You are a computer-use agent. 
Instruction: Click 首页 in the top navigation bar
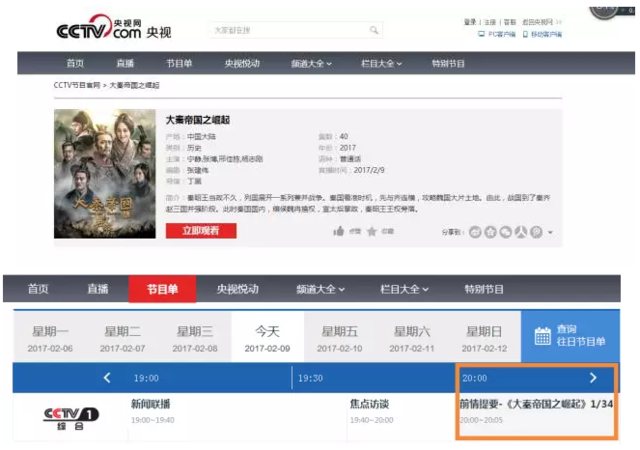point(75,63)
